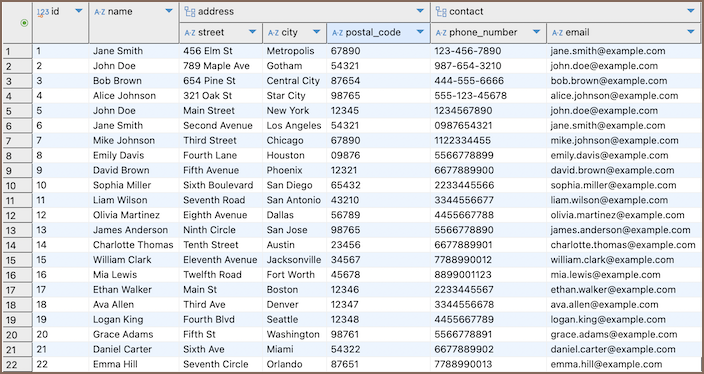Select the postal_code column header
Image resolution: width=704 pixels, height=374 pixels.
(x=378, y=32)
